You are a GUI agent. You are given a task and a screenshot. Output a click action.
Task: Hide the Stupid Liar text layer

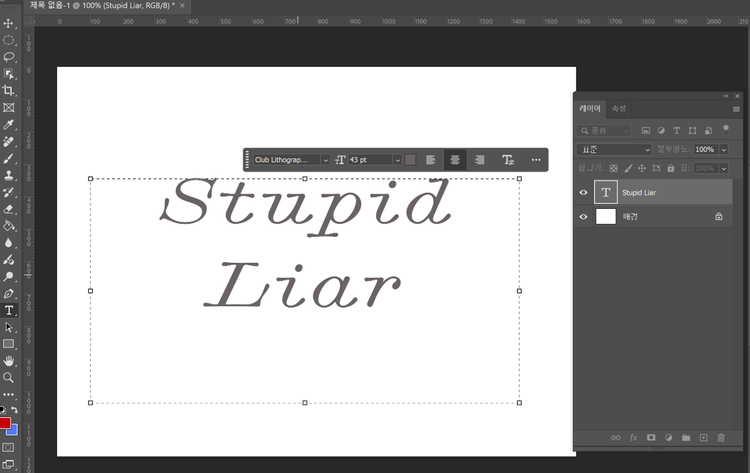point(584,192)
